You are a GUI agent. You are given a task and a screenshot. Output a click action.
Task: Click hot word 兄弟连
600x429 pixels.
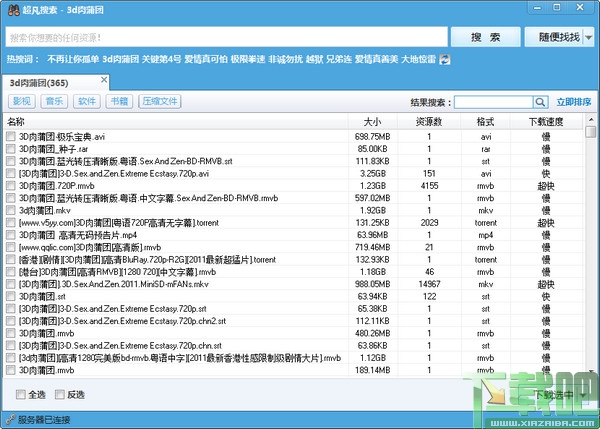(x=339, y=59)
